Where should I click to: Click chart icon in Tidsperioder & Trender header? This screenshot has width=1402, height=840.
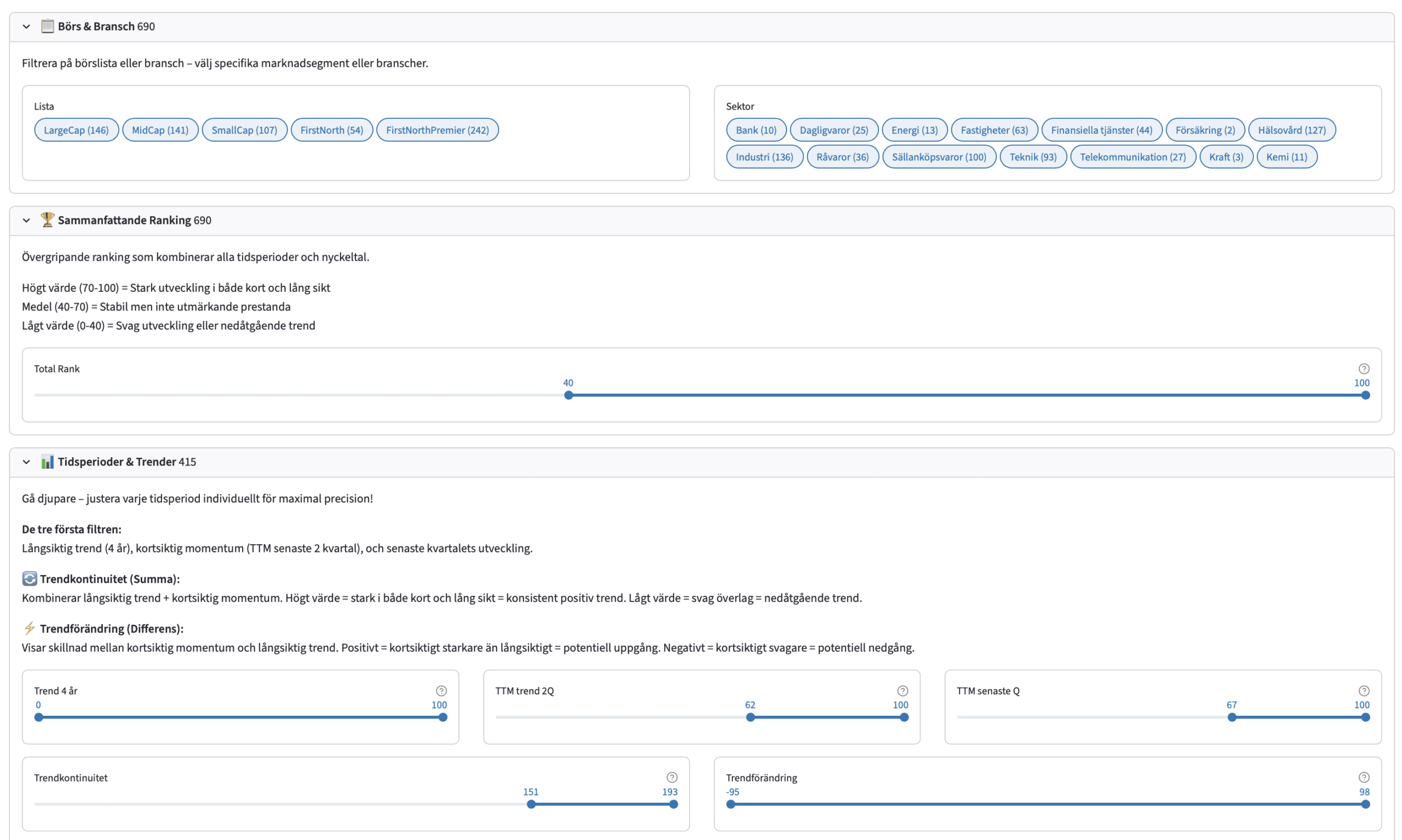pyautogui.click(x=48, y=461)
